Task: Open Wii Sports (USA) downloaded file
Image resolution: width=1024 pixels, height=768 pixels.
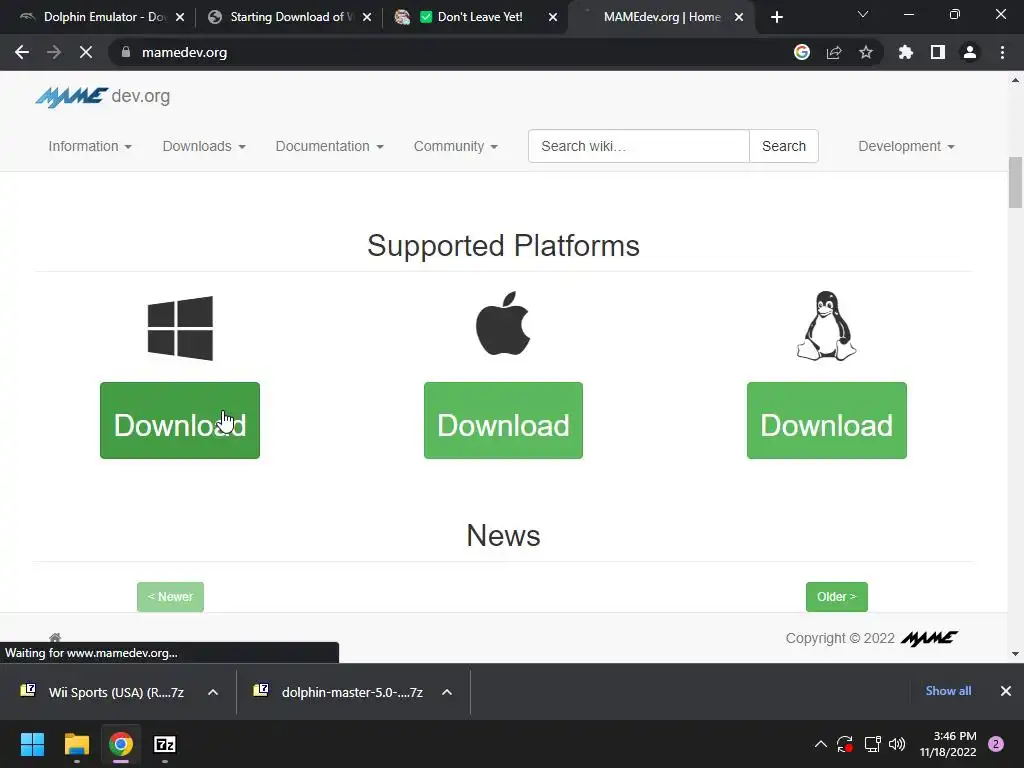Action: (104, 692)
